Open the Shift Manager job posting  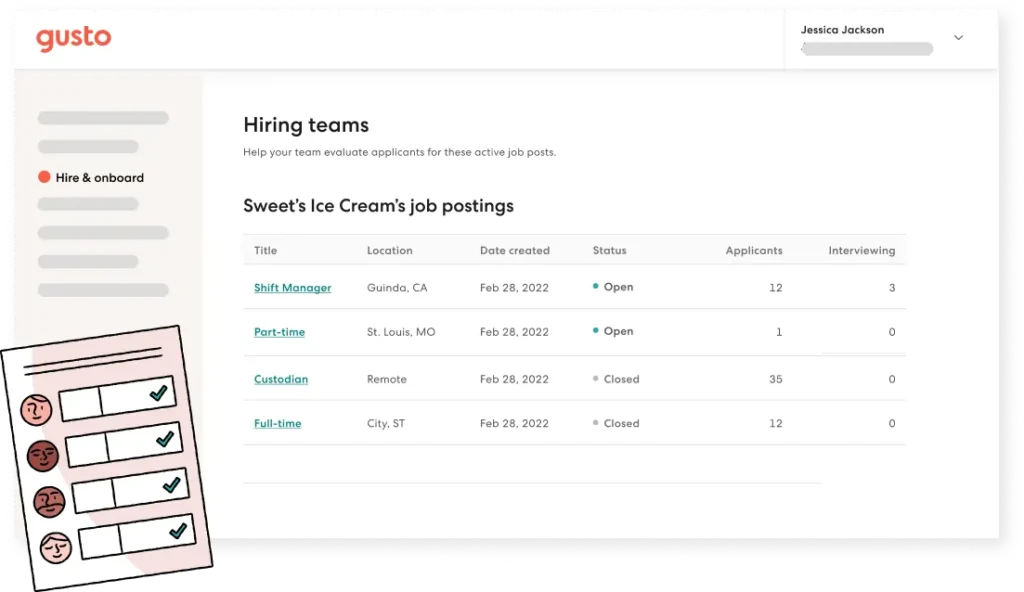click(x=292, y=287)
